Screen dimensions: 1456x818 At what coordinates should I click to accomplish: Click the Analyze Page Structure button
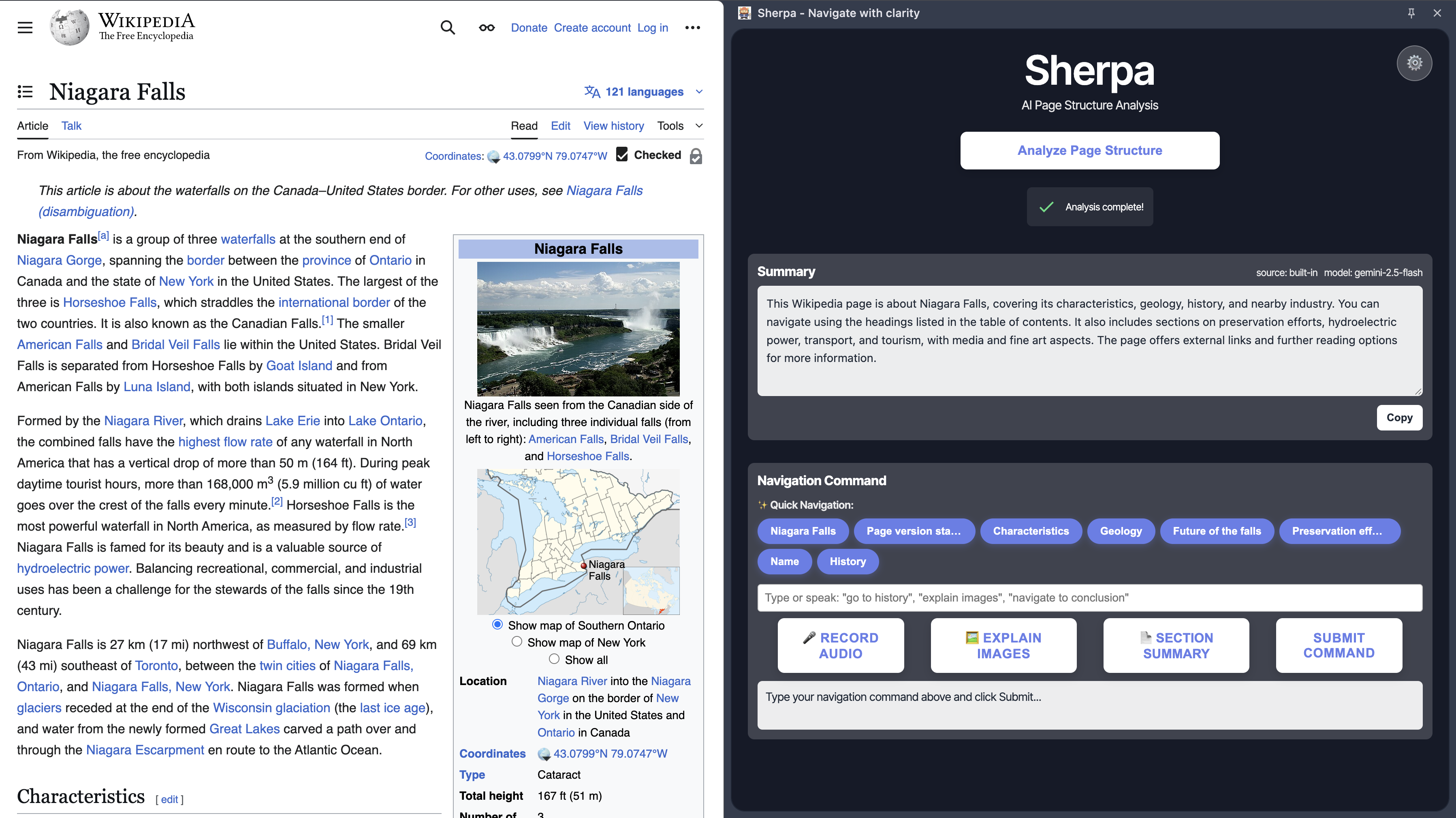(x=1089, y=150)
